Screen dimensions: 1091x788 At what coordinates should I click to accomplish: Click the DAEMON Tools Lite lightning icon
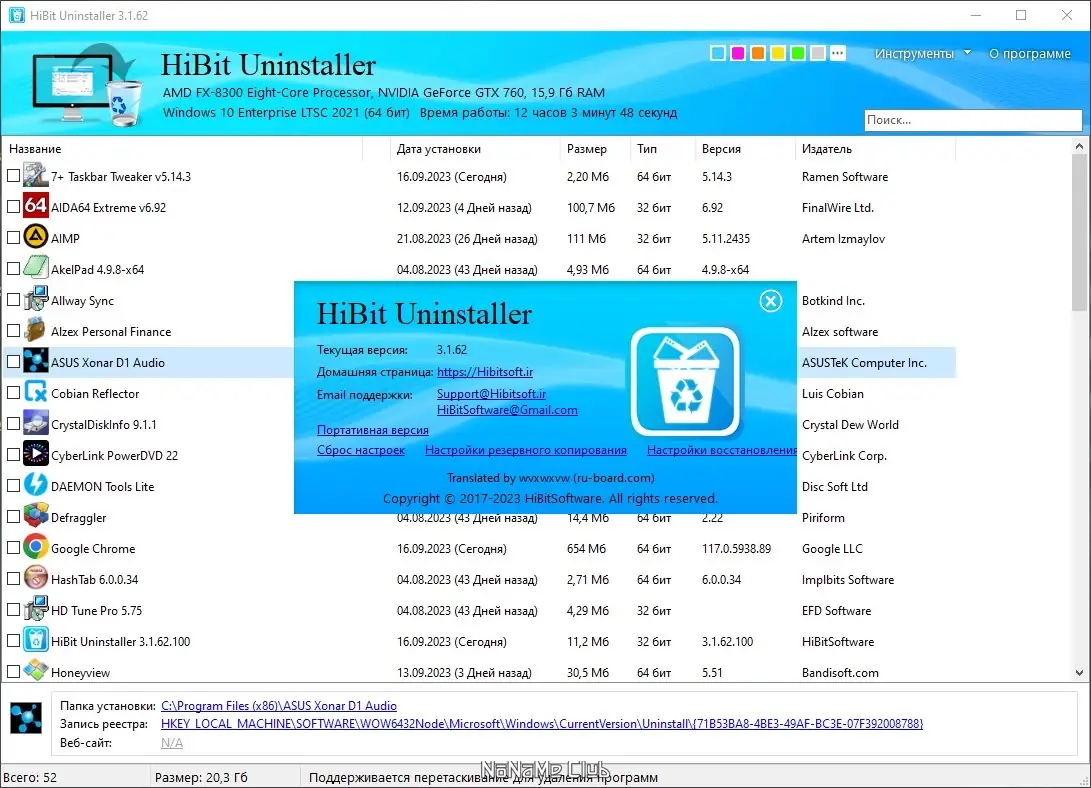[x=35, y=486]
